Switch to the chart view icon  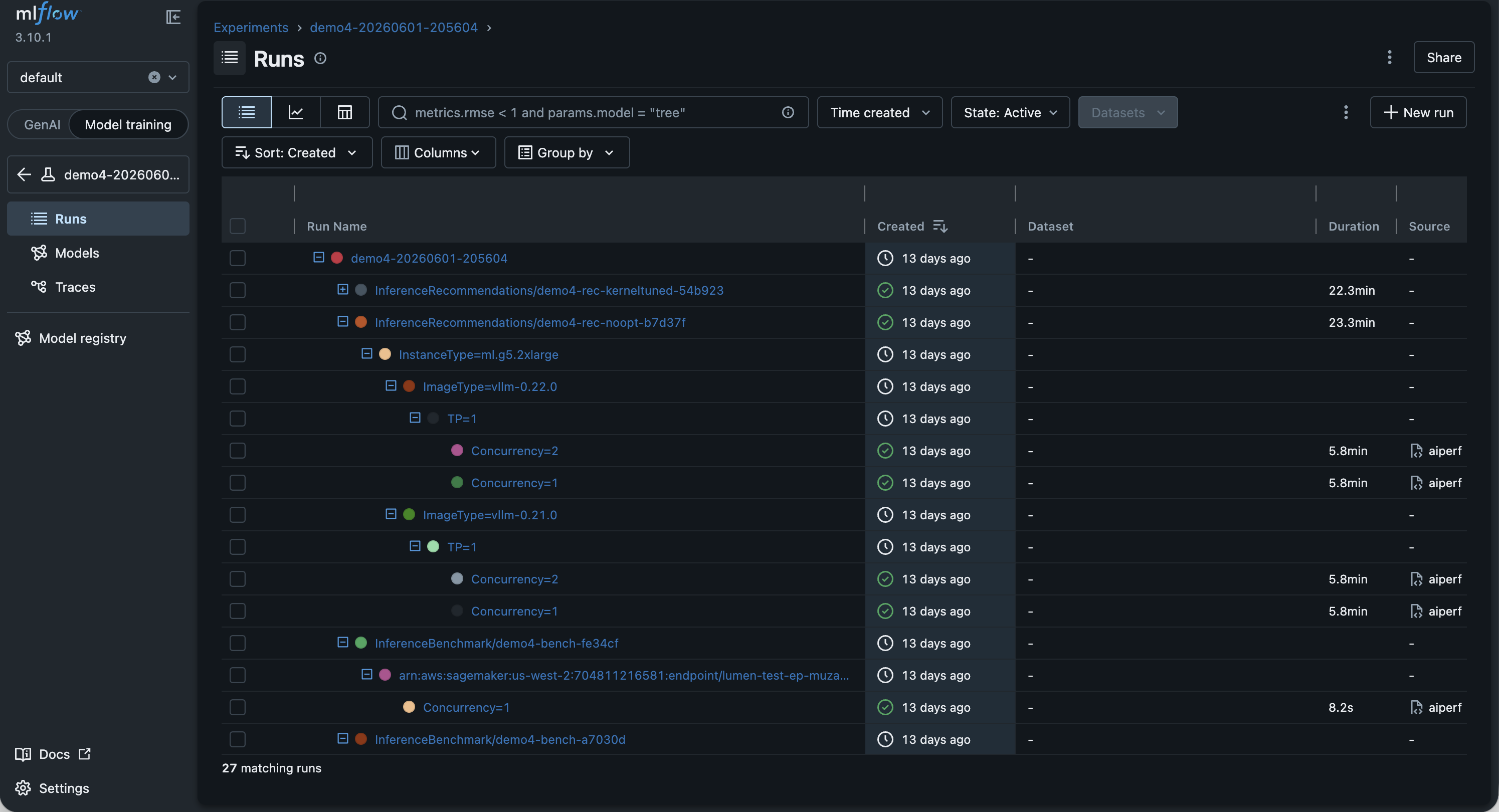click(x=296, y=112)
